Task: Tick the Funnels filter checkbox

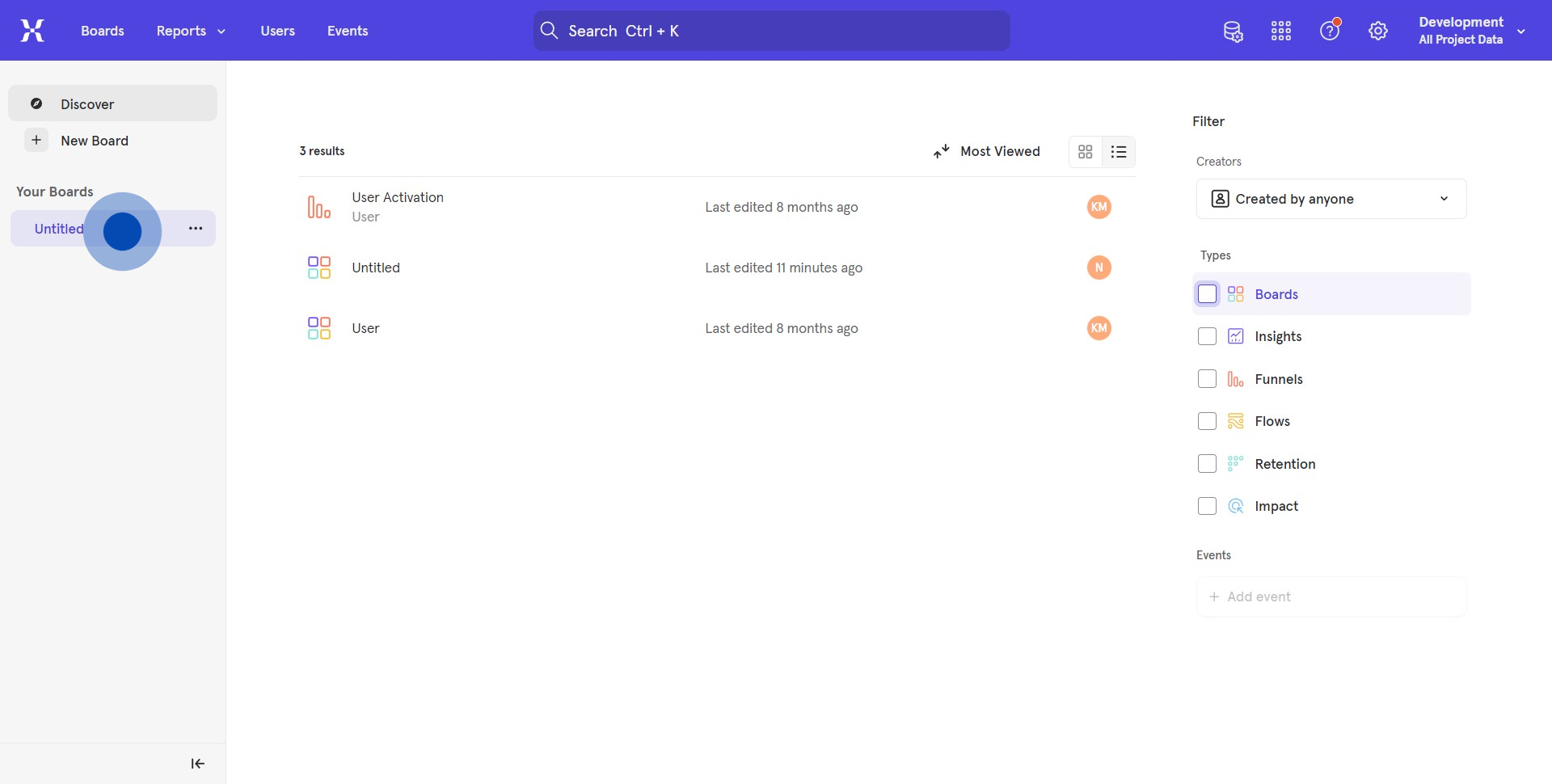Action: pos(1207,379)
